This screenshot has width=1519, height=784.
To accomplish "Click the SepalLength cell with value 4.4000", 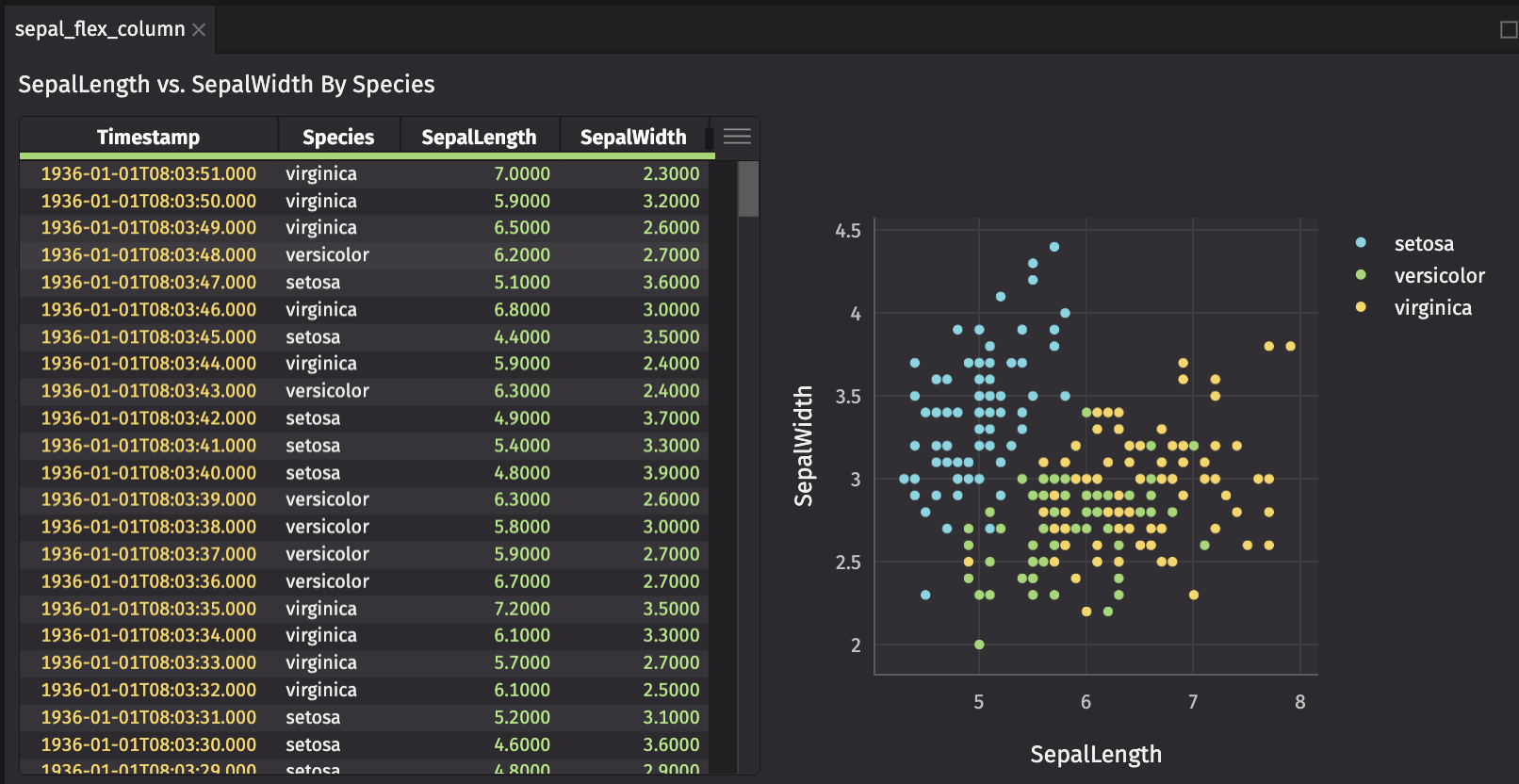I will [x=522, y=337].
